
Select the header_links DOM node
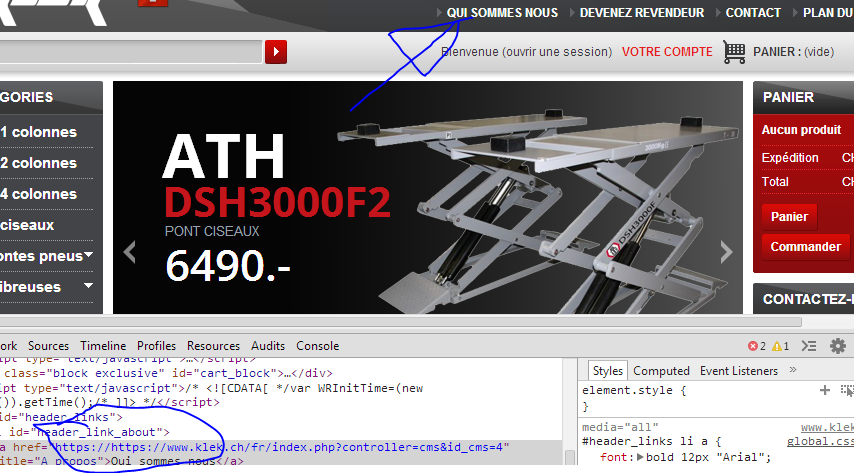62,417
